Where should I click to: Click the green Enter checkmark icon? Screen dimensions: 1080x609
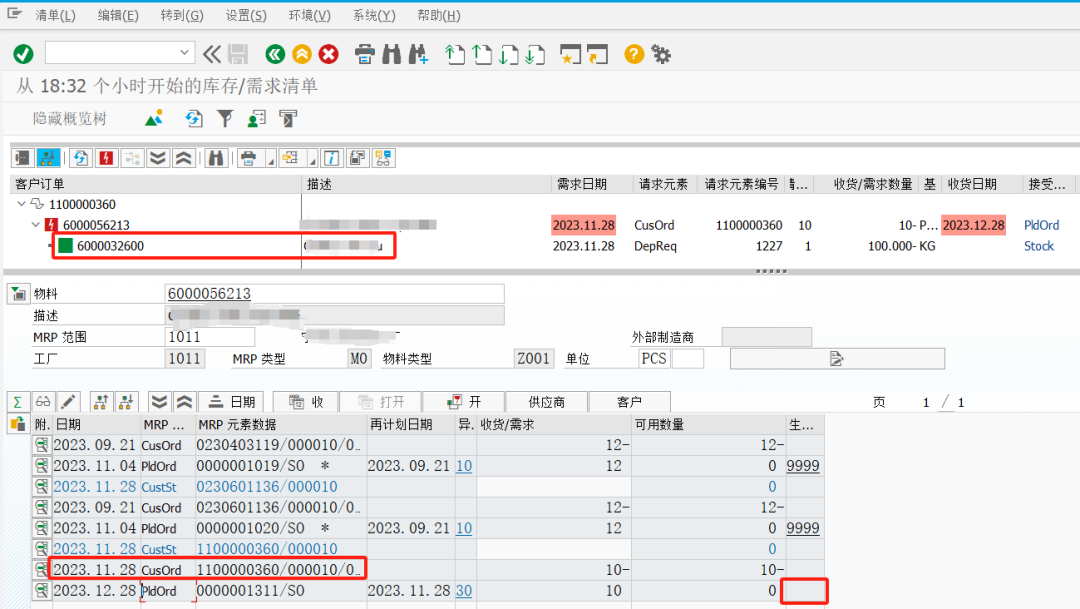23,54
